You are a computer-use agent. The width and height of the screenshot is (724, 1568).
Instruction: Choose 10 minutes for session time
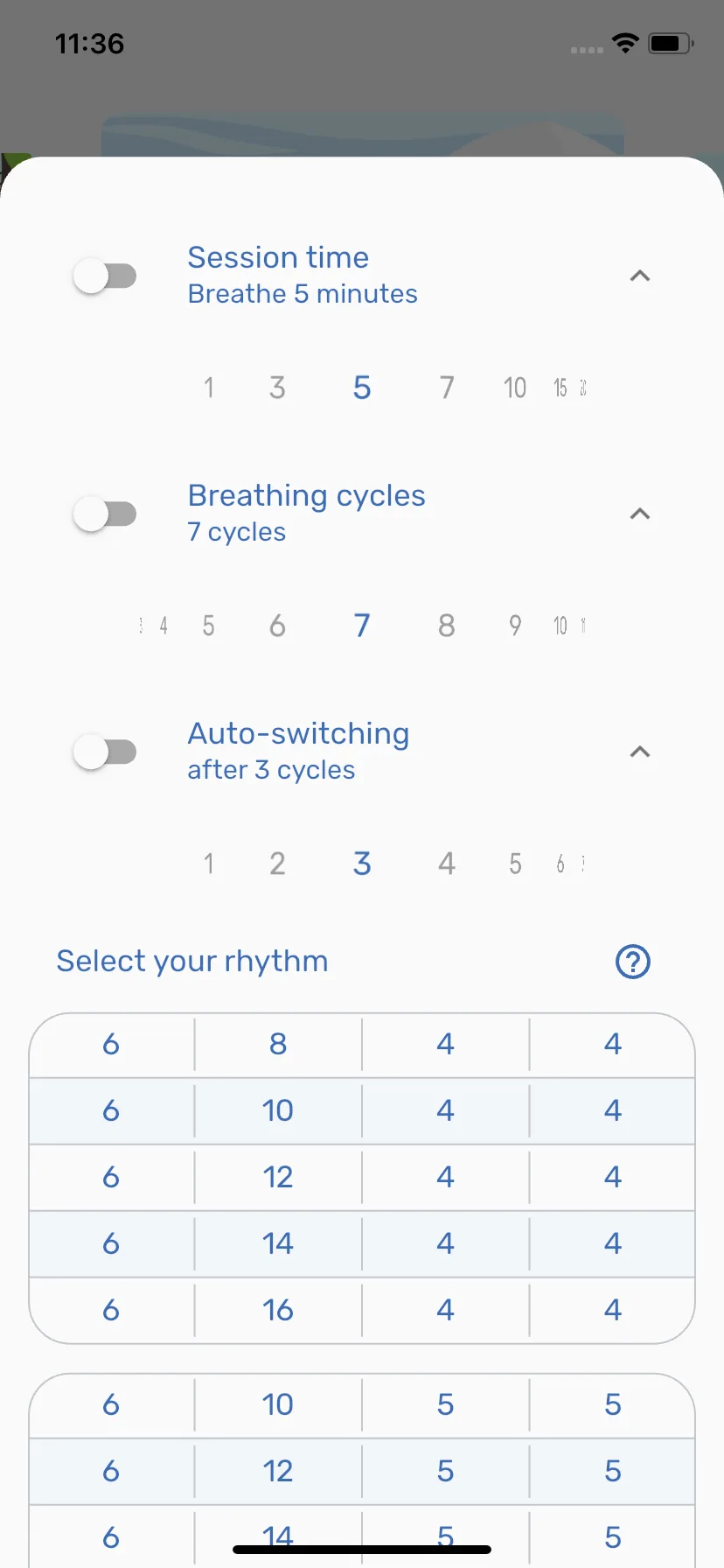515,388
